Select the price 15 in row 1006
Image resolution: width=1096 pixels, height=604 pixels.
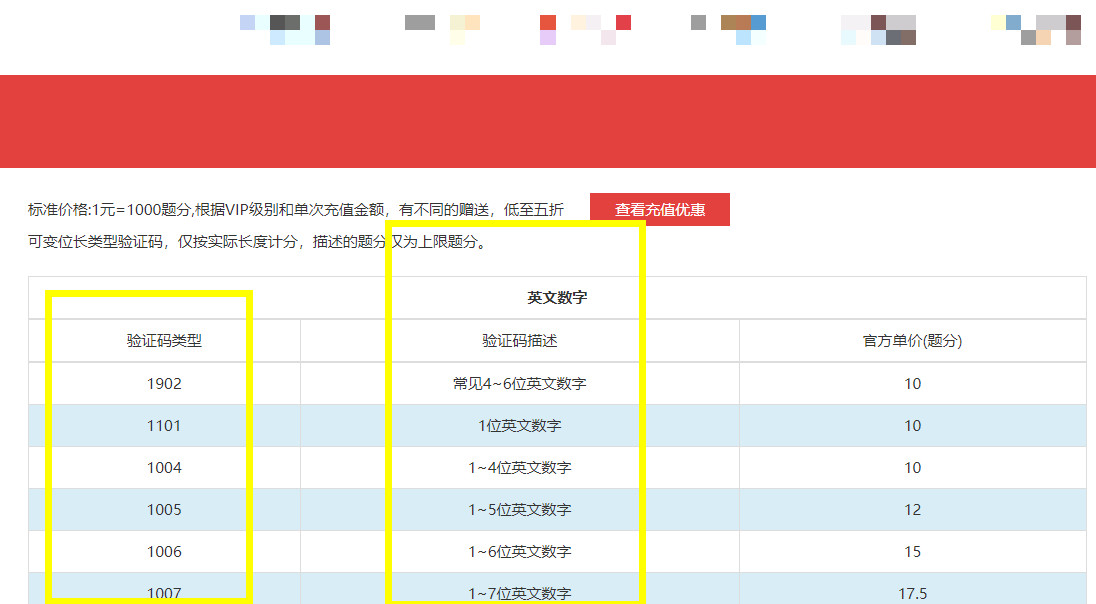[912, 551]
